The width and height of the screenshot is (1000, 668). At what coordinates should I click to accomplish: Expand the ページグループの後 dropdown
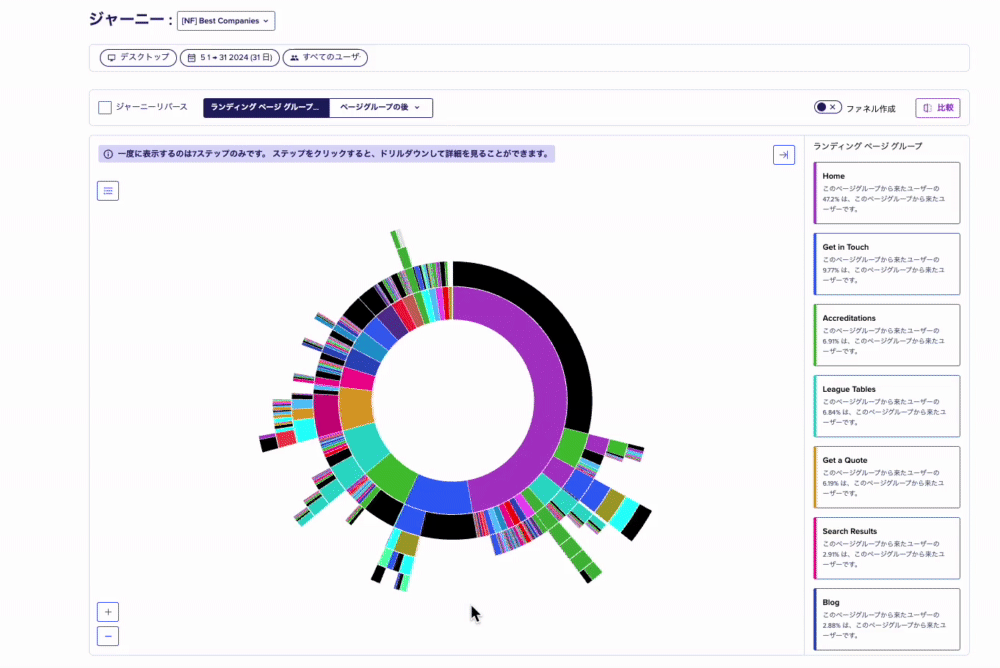click(x=381, y=108)
